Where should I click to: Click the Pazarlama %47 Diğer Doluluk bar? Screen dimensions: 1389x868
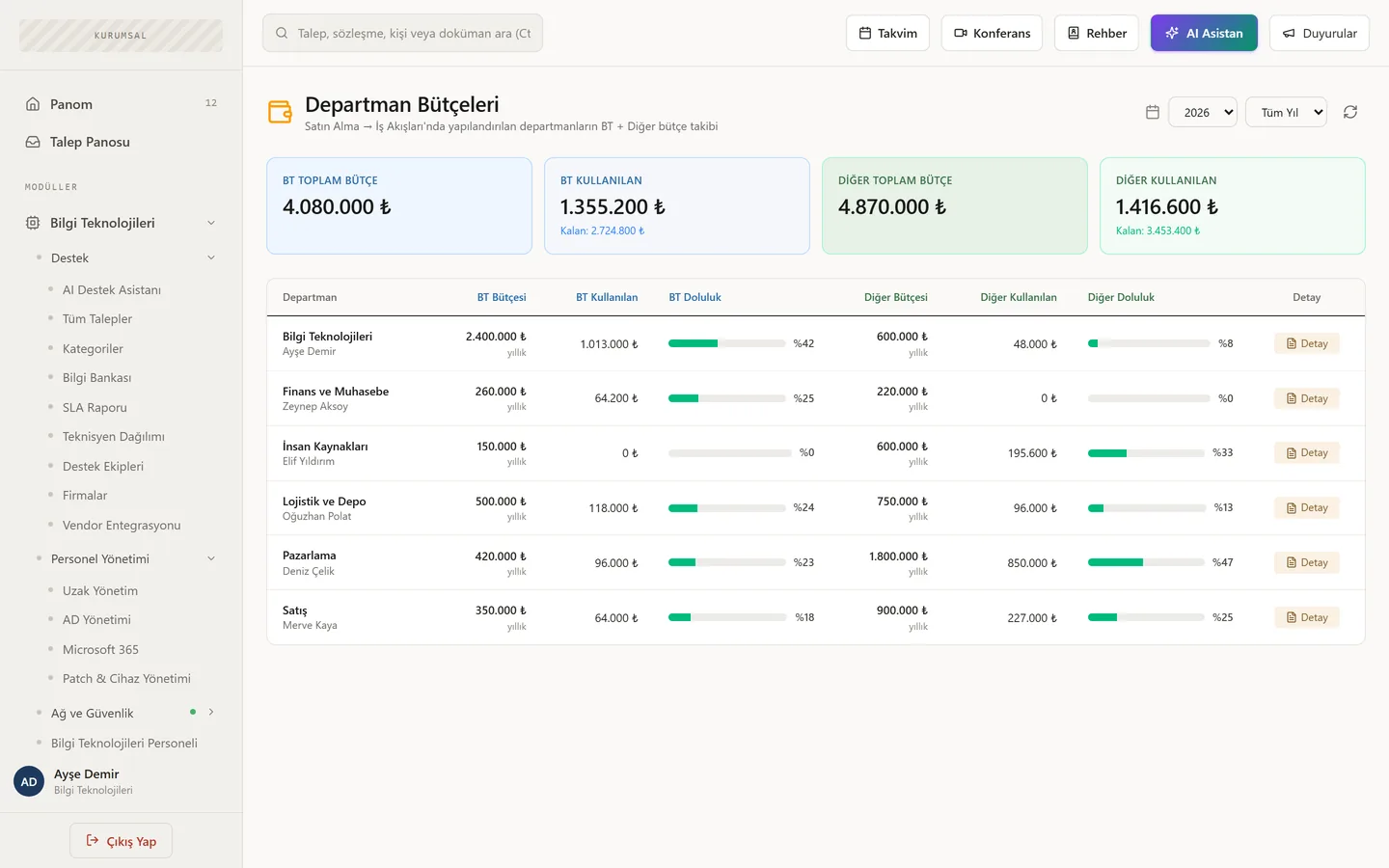click(1147, 562)
